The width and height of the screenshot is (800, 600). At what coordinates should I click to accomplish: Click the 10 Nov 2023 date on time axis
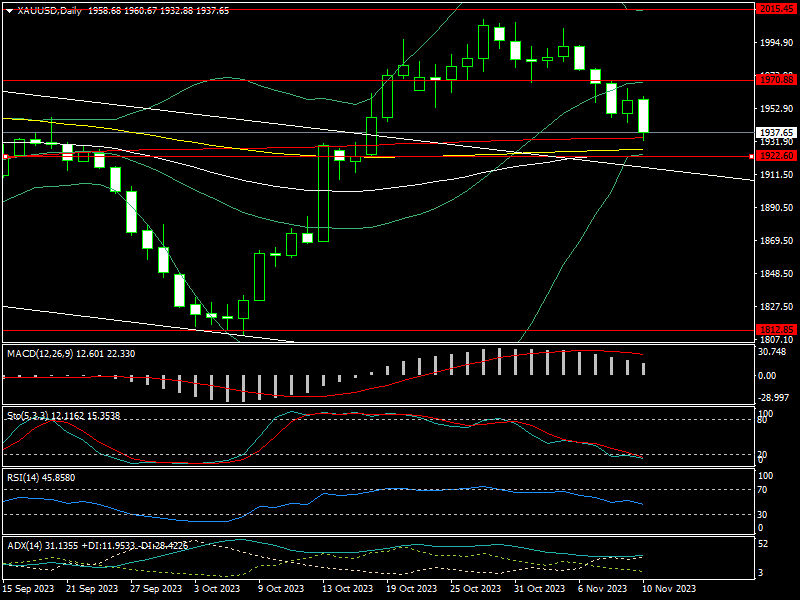(668, 590)
